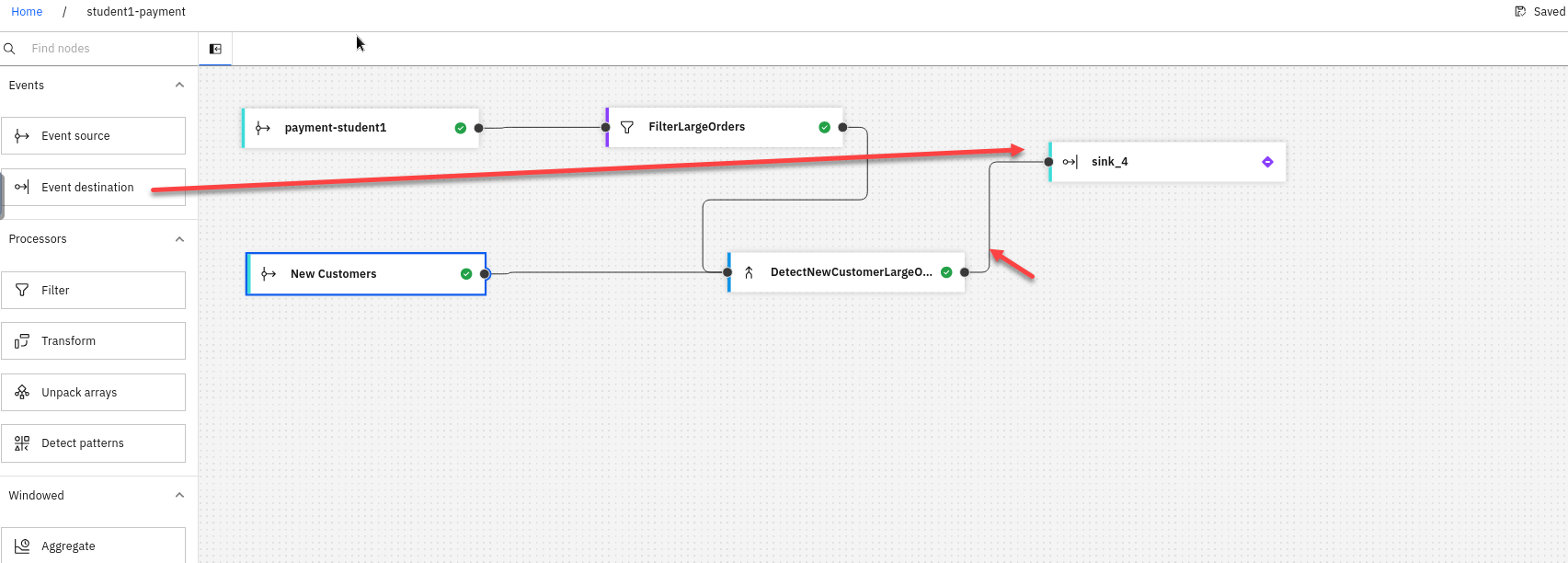Toggle the node palette side panel
1568x563 pixels.
coord(215,49)
